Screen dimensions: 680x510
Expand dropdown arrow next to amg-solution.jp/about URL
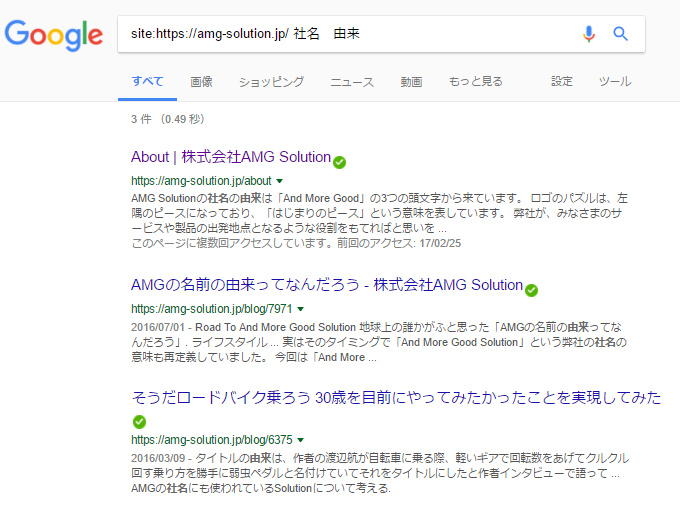coord(280,181)
